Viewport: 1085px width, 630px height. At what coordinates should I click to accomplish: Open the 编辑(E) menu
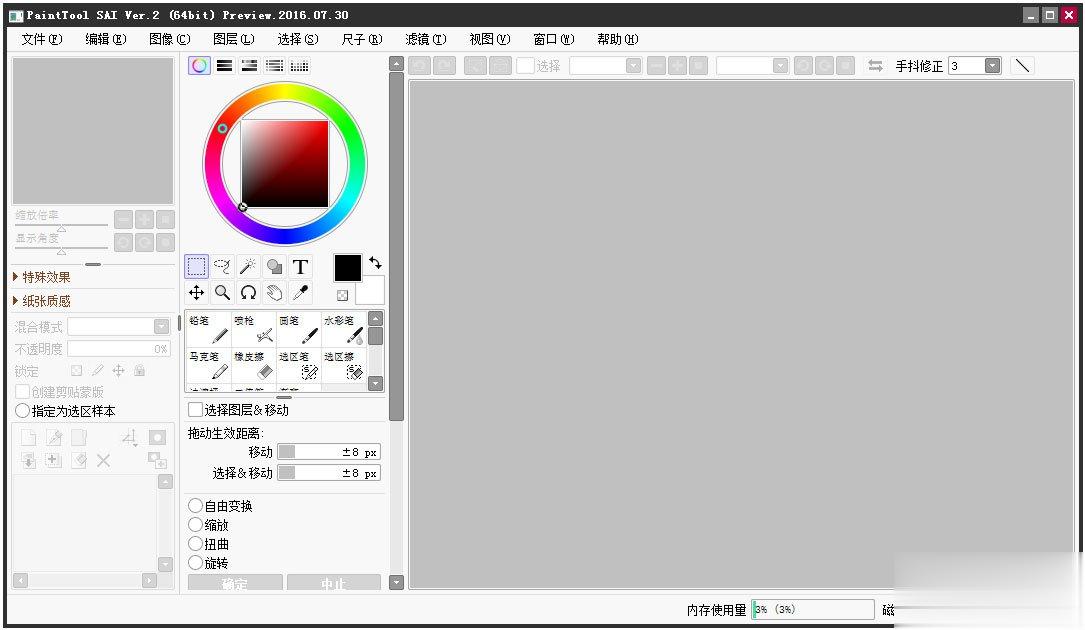point(105,39)
